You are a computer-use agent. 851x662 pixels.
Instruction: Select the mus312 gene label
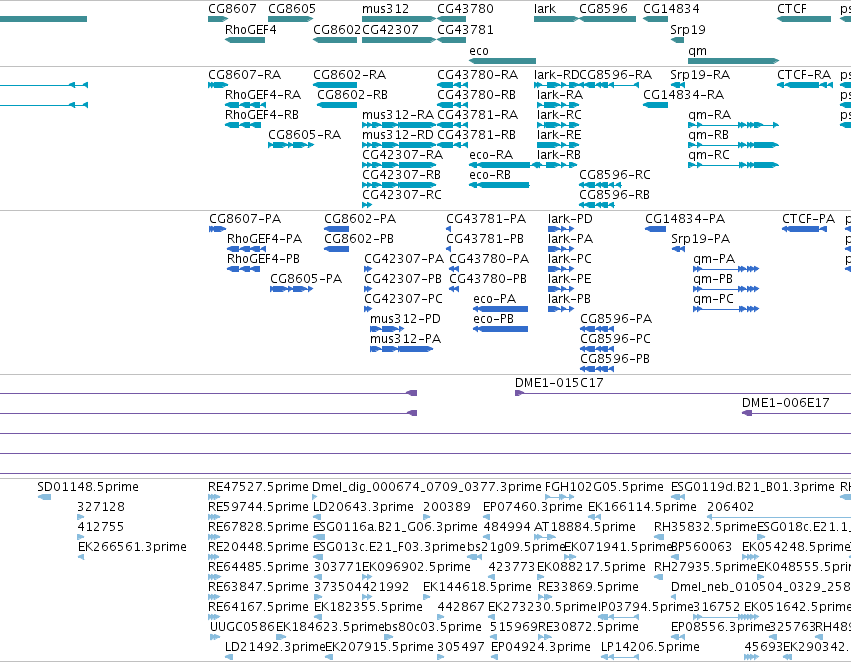(385, 9)
